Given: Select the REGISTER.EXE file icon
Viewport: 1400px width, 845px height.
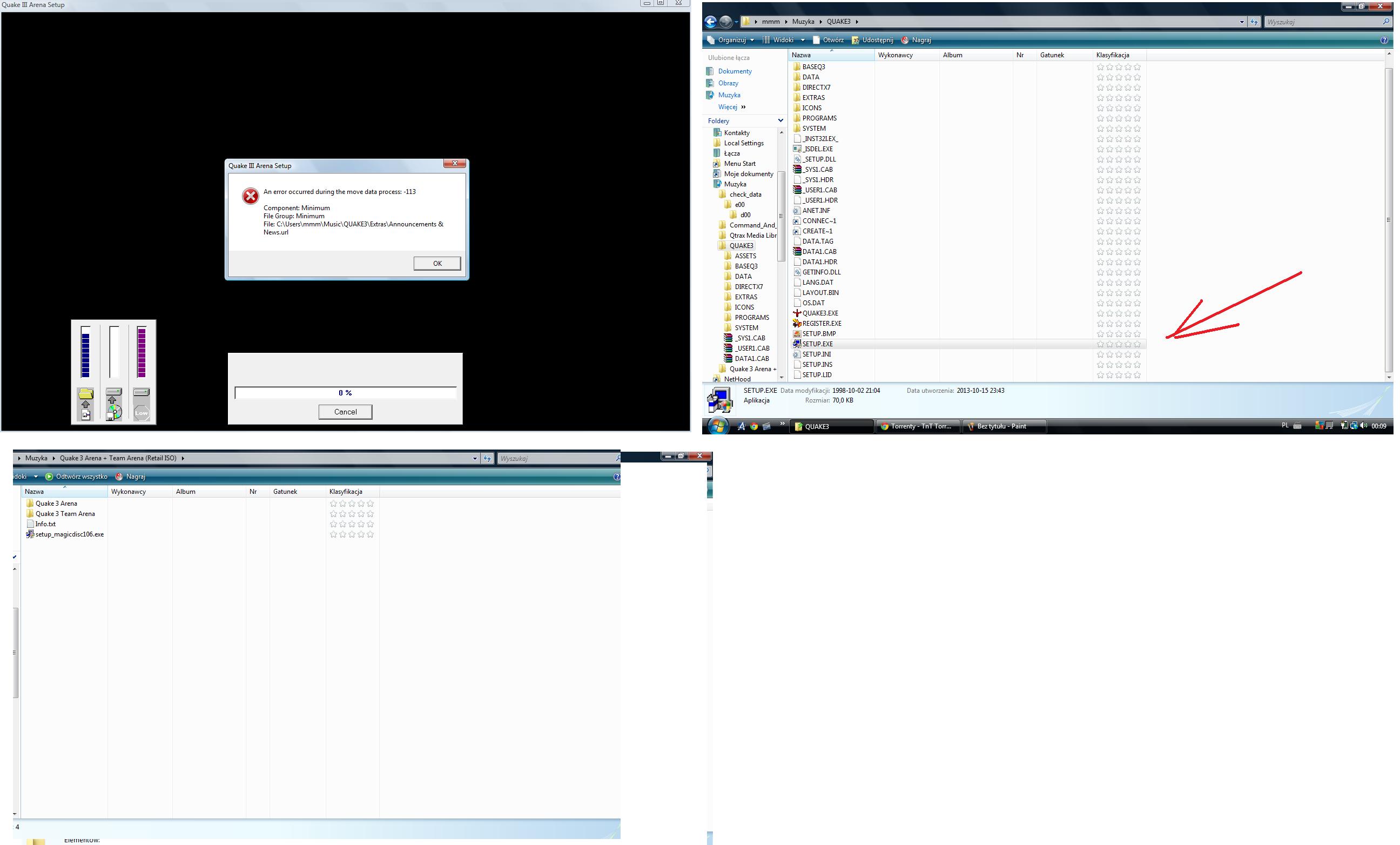Looking at the screenshot, I should 797,323.
